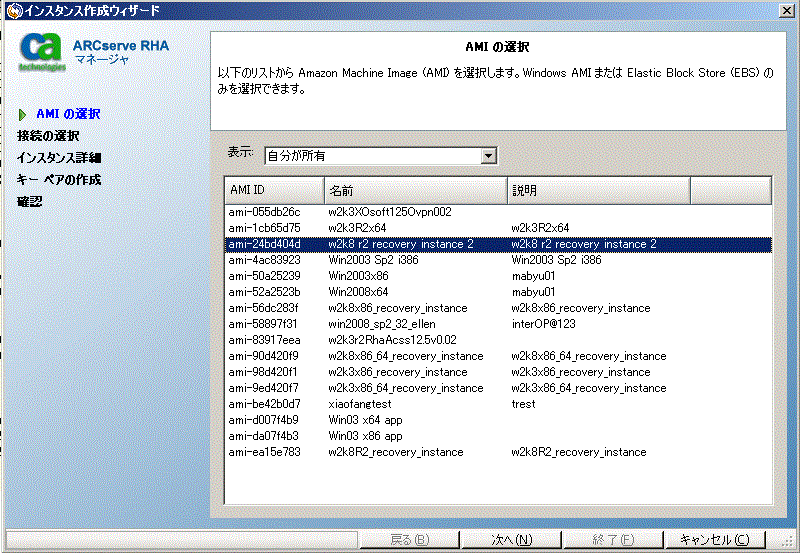Click description trest
800x553 pixels.
[x=523, y=404]
